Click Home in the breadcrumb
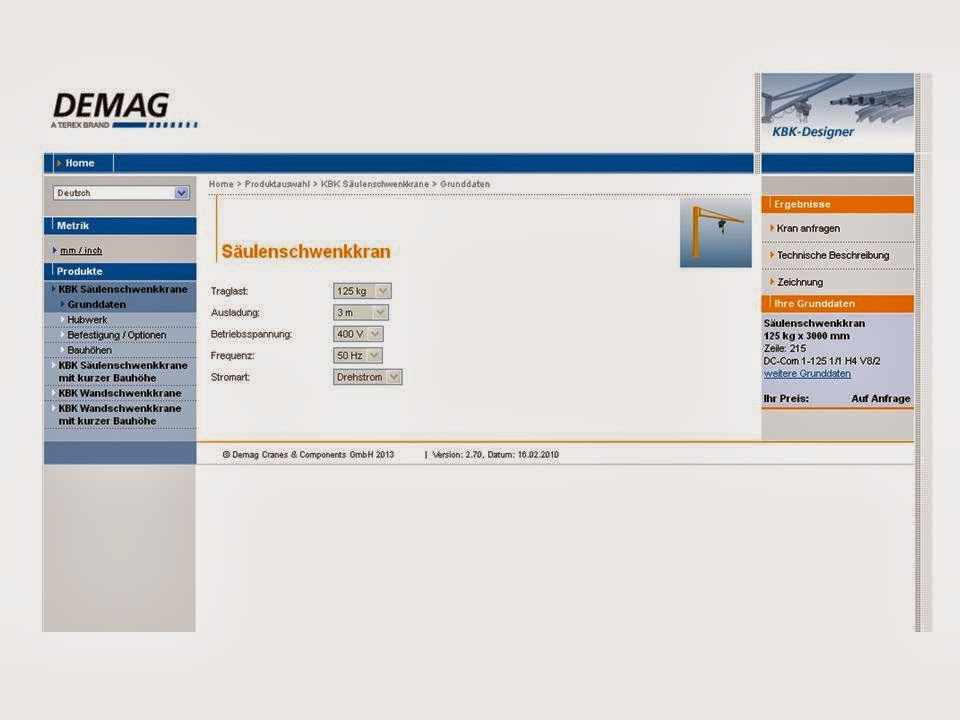The image size is (960, 720). (221, 184)
